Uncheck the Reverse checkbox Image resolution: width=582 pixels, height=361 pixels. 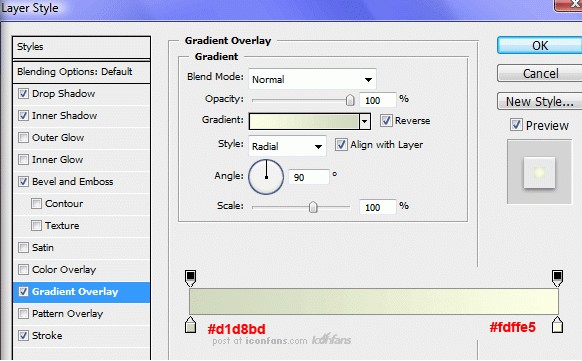click(x=386, y=121)
